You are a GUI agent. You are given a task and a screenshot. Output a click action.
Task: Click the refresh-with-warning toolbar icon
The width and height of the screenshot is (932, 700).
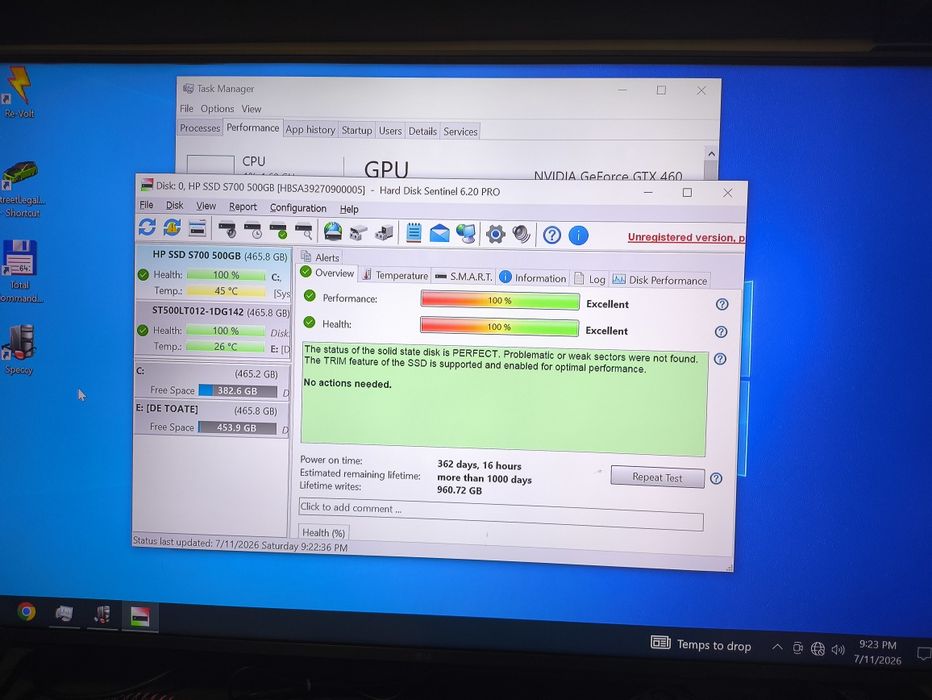(x=172, y=228)
